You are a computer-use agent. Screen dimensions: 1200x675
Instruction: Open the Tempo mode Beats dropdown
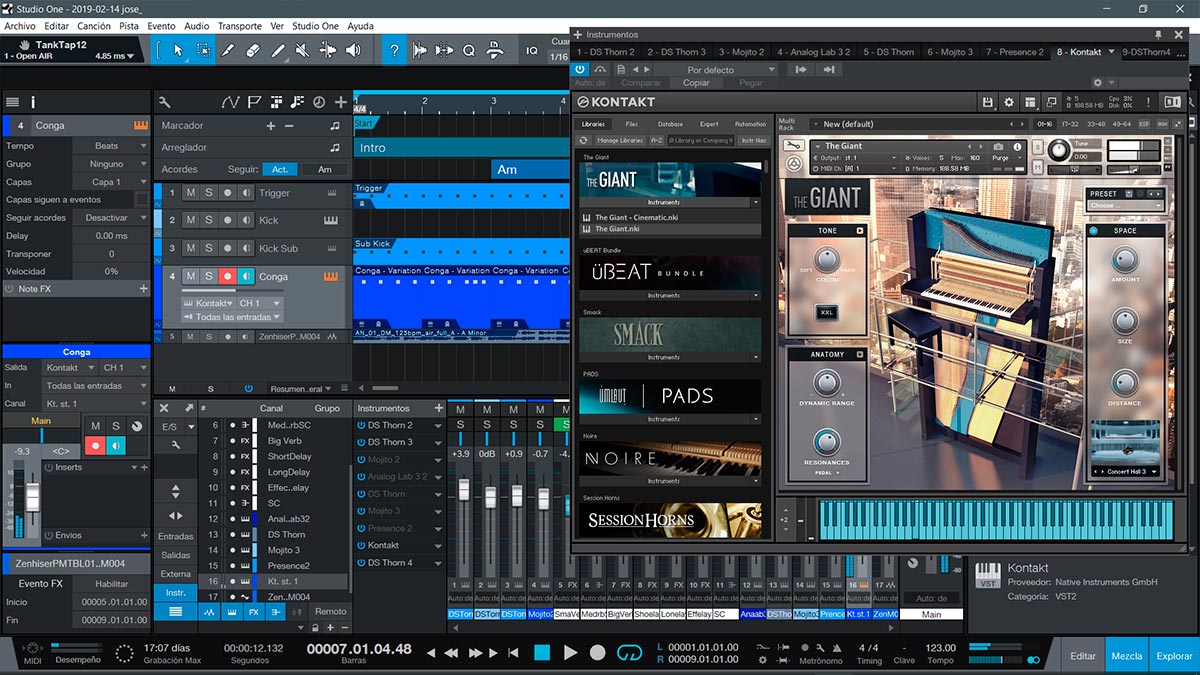click(110, 146)
